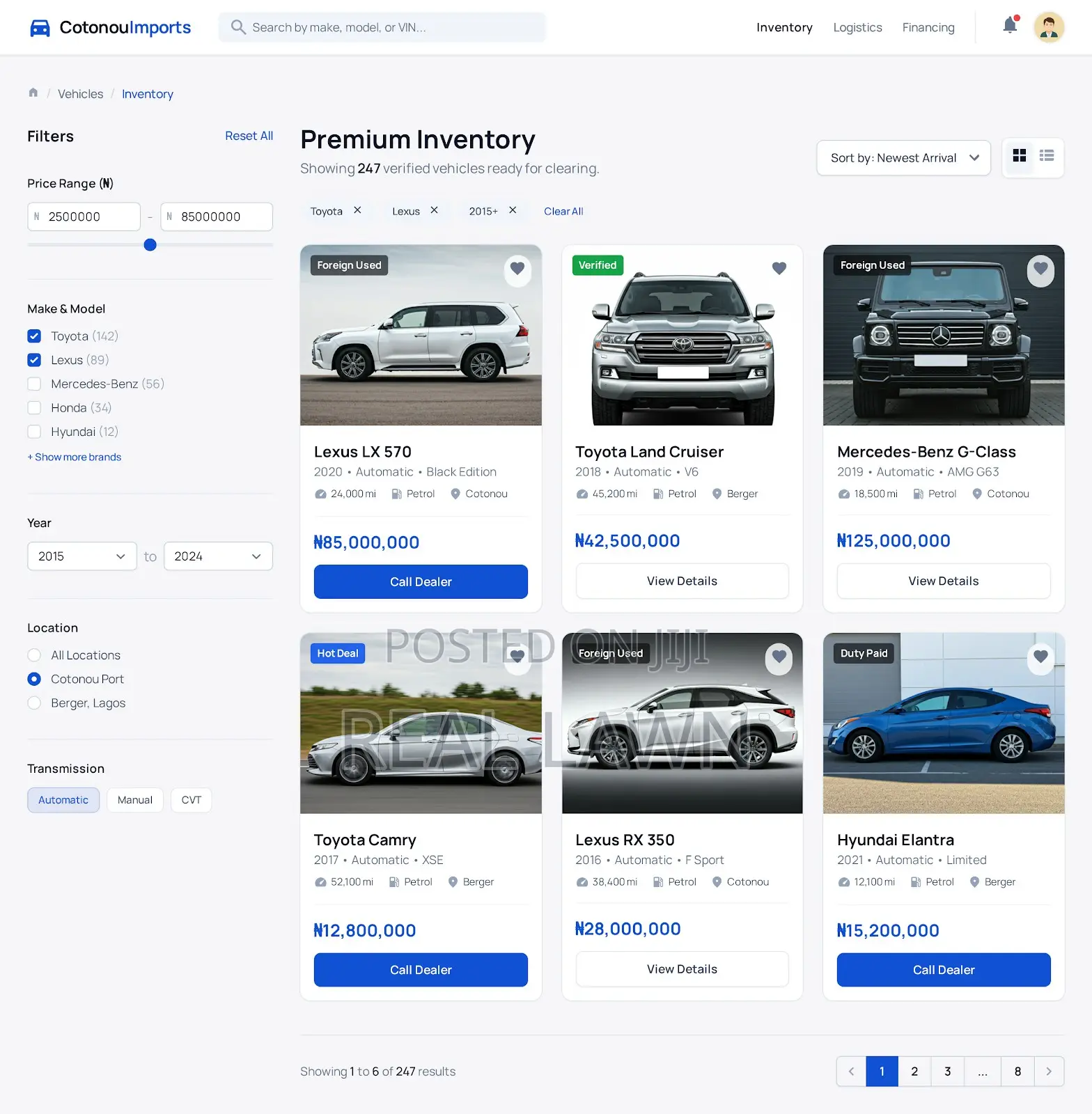Open the Inventory nav item

pyautogui.click(x=784, y=27)
